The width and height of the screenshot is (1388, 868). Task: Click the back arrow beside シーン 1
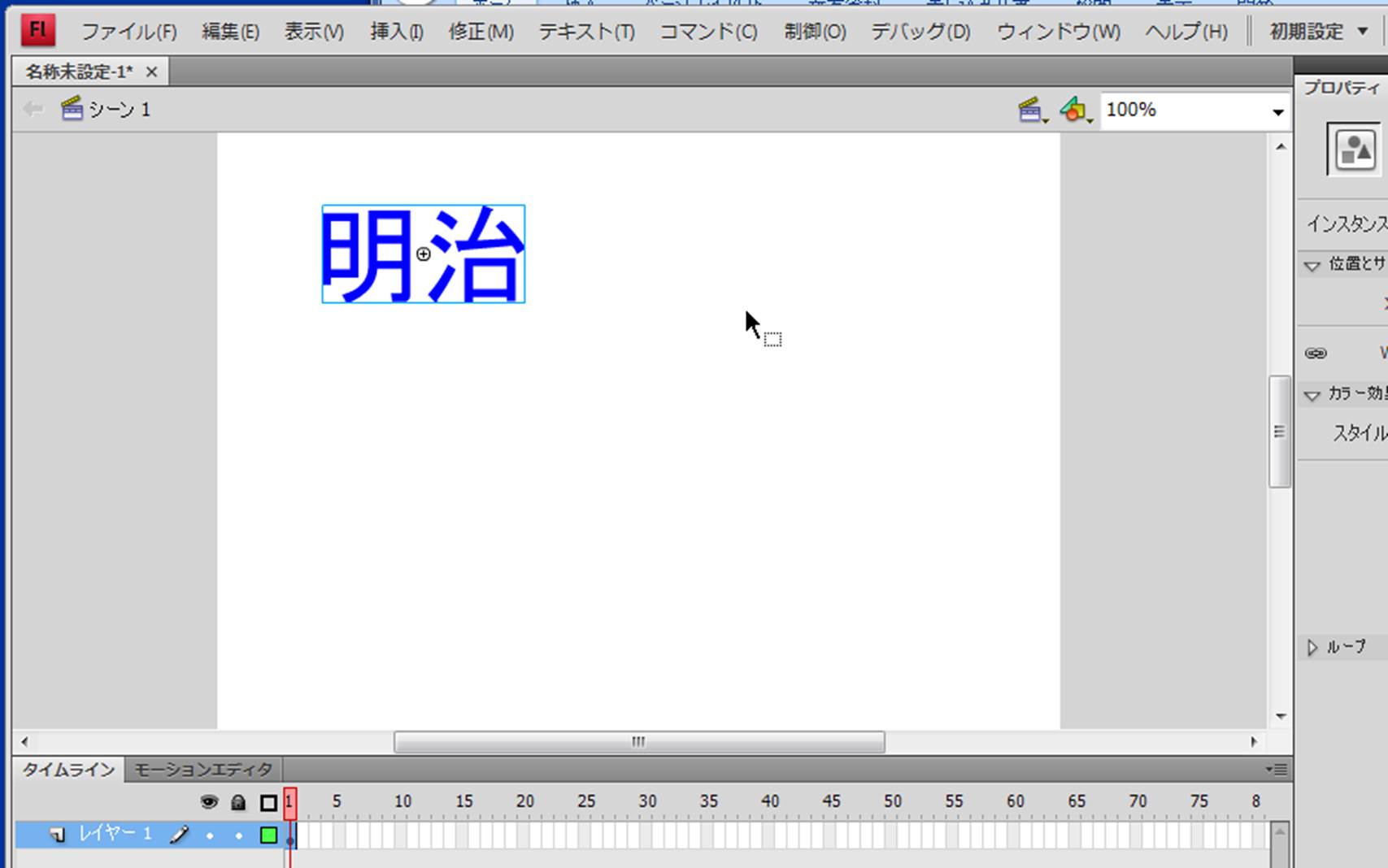(33, 109)
